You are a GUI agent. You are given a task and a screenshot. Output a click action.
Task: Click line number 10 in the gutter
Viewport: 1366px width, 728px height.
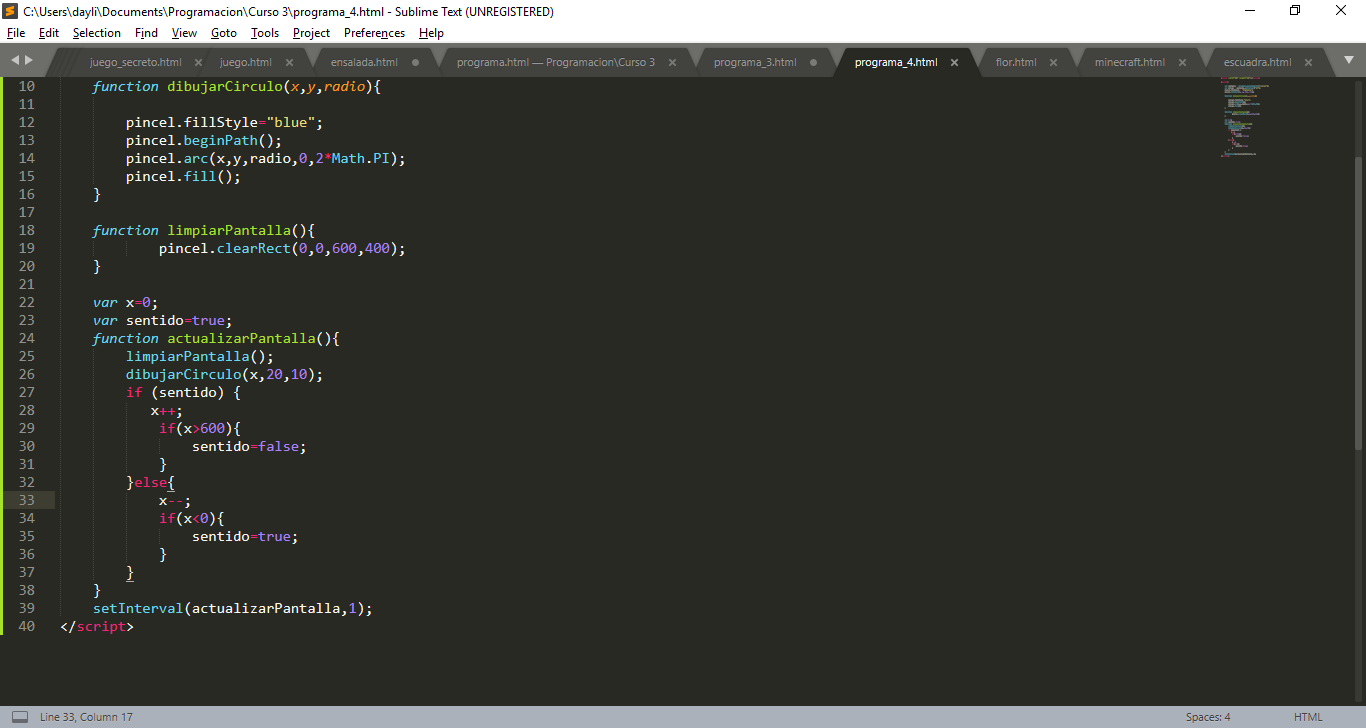coord(27,86)
